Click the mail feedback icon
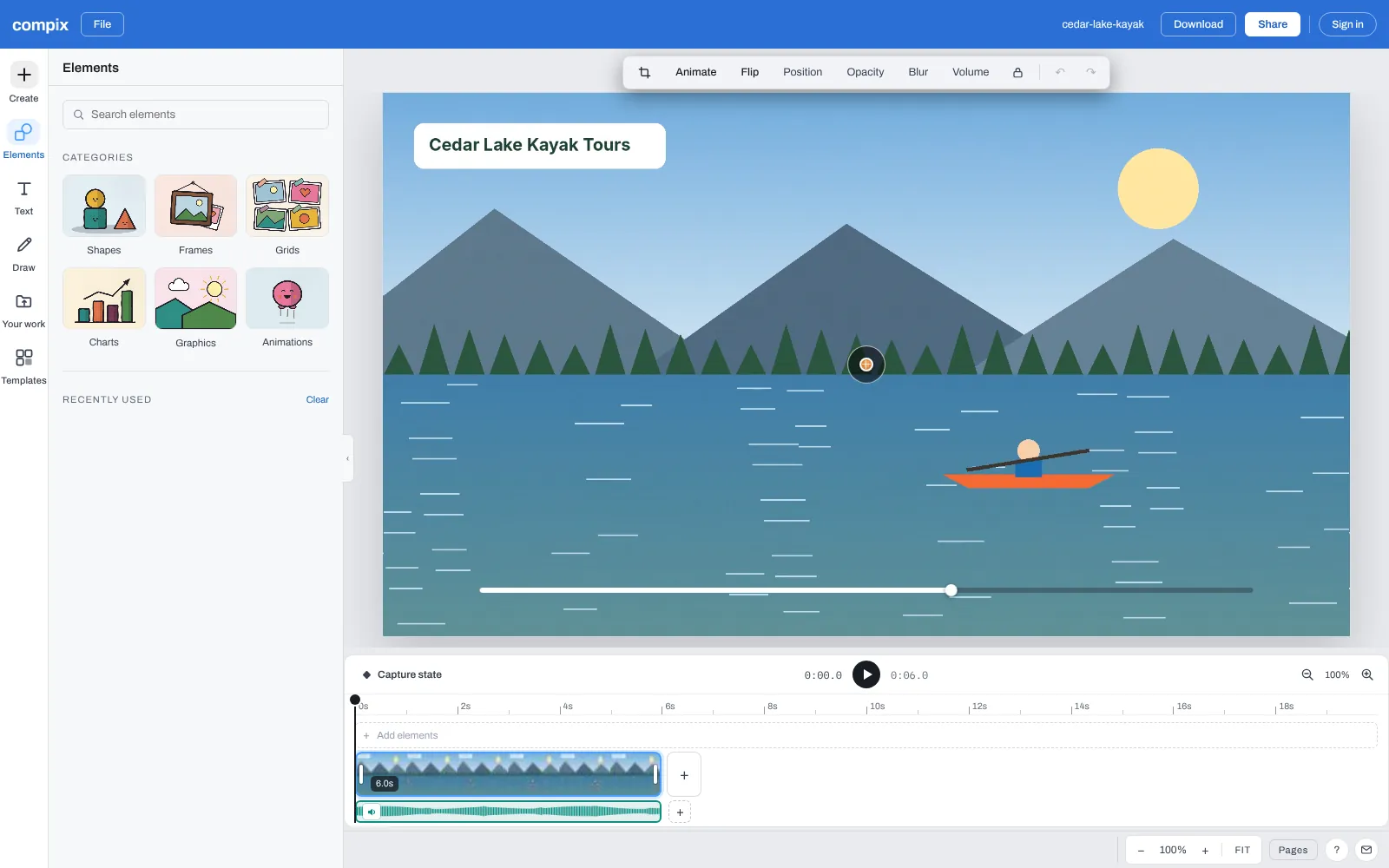1389x868 pixels. pyautogui.click(x=1366, y=850)
